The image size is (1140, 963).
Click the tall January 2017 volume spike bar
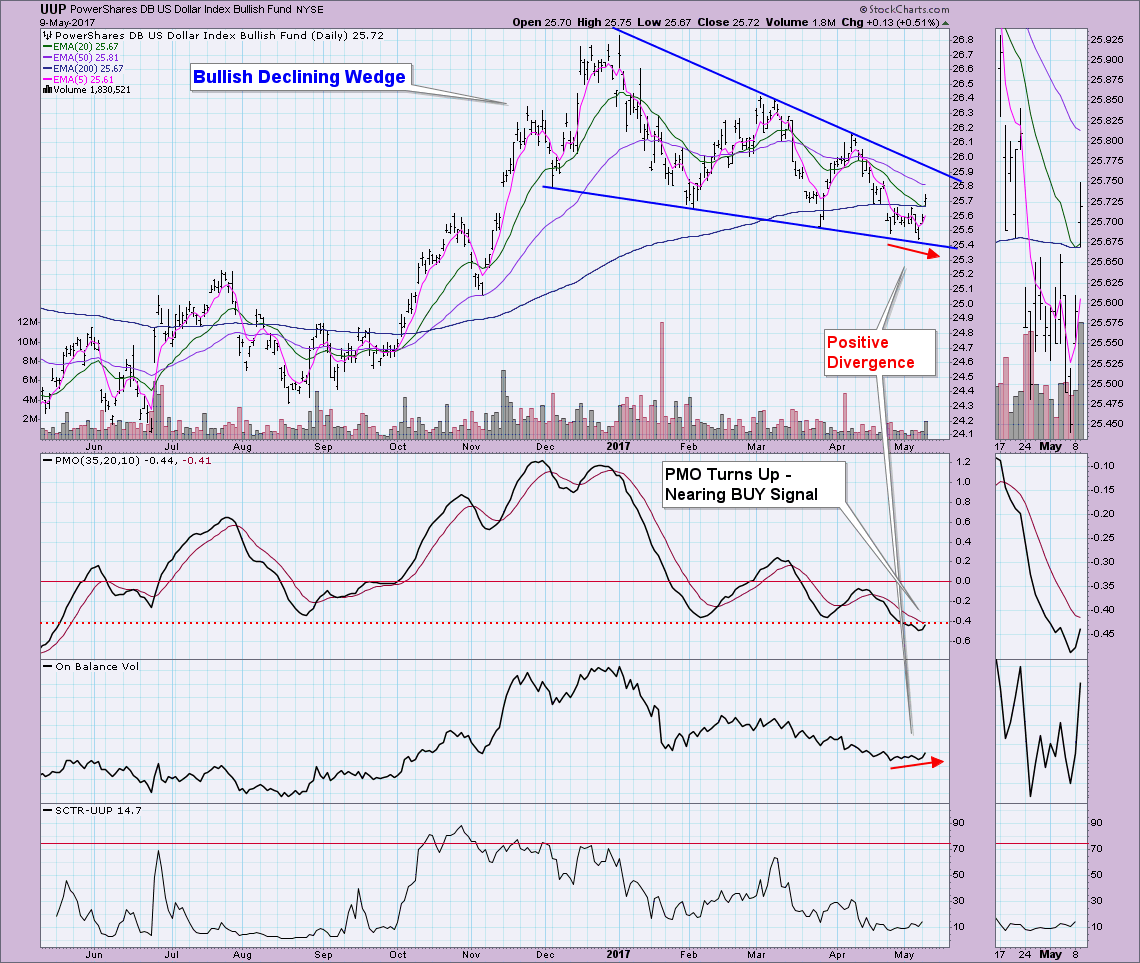pos(662,380)
